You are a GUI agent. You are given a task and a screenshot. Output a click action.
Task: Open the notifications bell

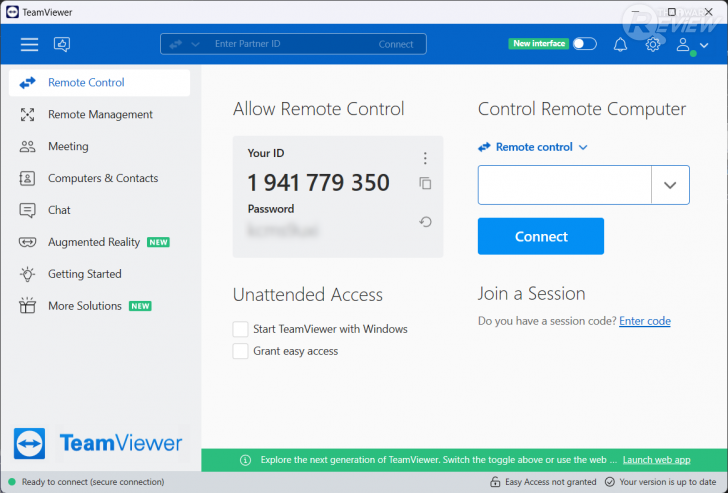[620, 45]
